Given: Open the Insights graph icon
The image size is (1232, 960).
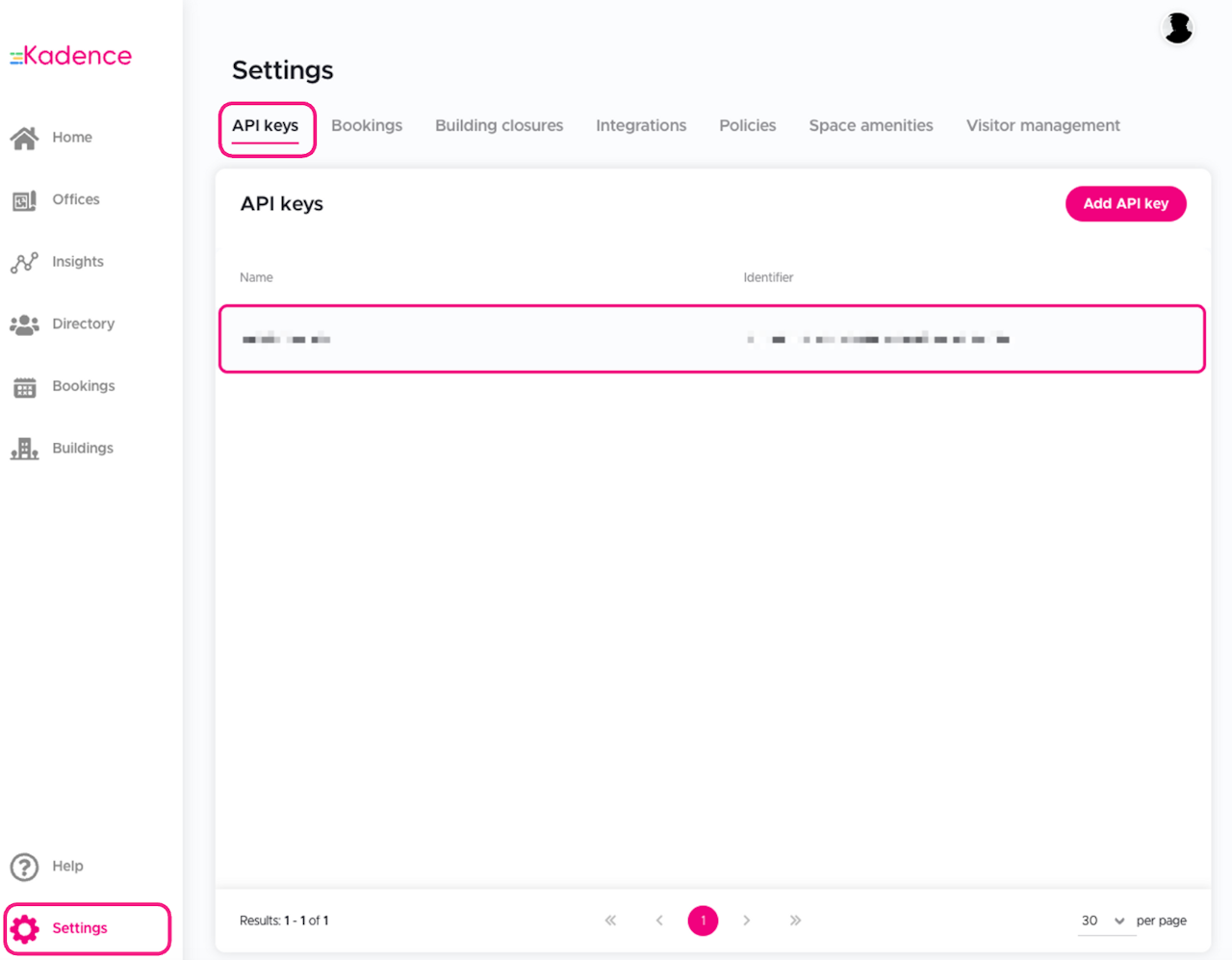Looking at the screenshot, I should coord(24,262).
